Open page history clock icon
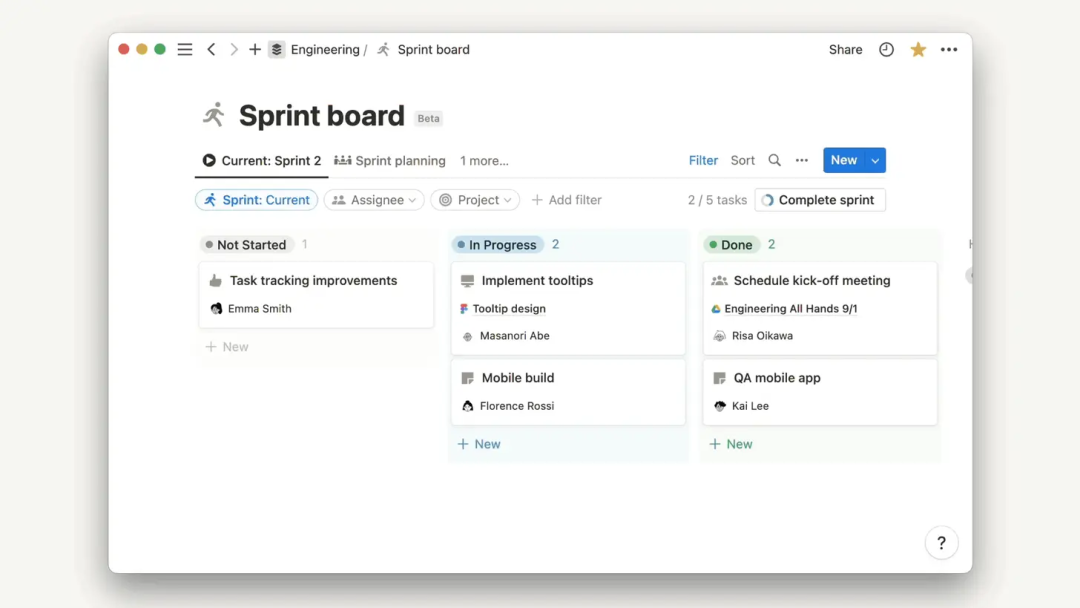The height and width of the screenshot is (608, 1080). 886,50
